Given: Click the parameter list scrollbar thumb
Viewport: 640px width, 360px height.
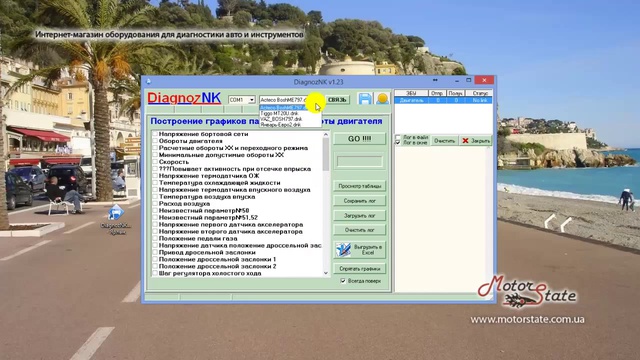Looking at the screenshot, I should point(326,154).
